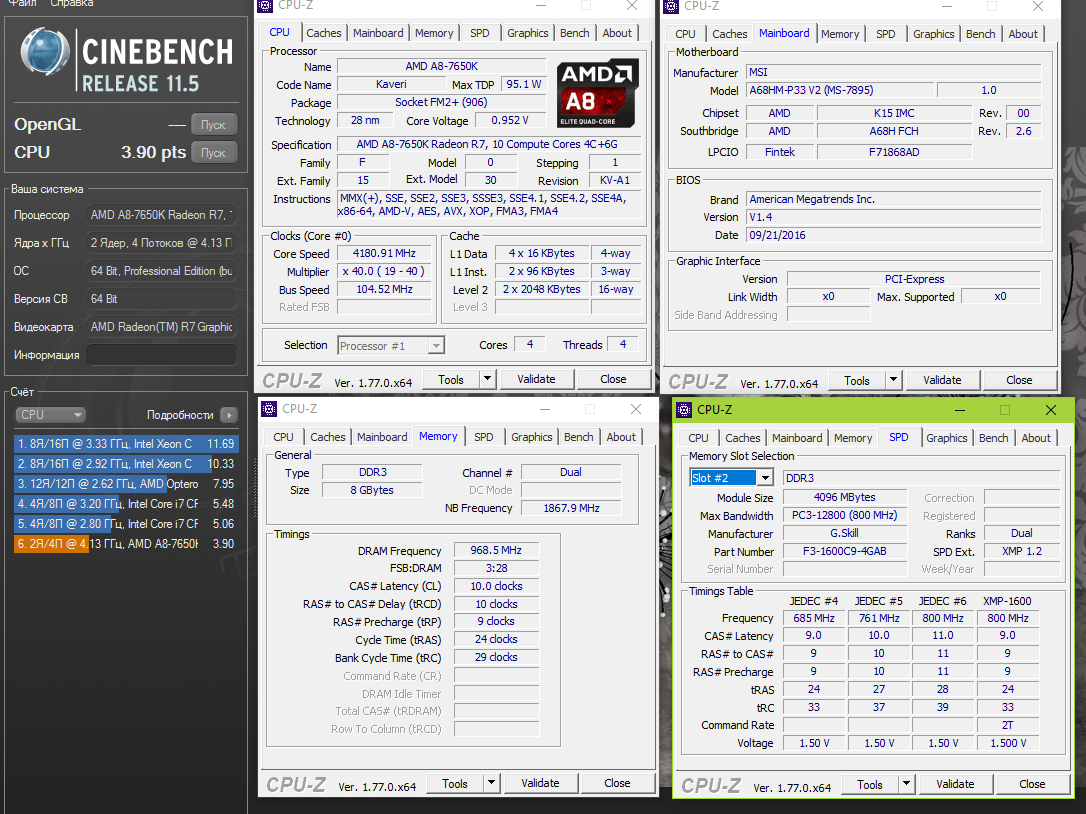Switch to Caches tab in the CPU window
The width and height of the screenshot is (1086, 814).
point(323,33)
